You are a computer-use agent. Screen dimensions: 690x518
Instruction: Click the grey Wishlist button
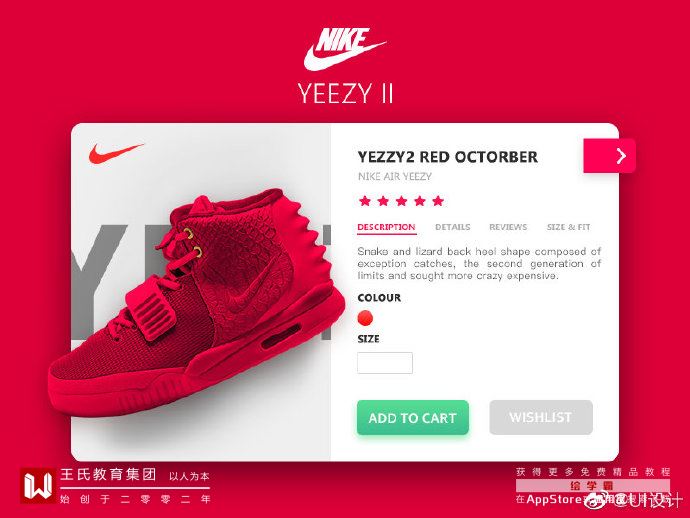541,417
